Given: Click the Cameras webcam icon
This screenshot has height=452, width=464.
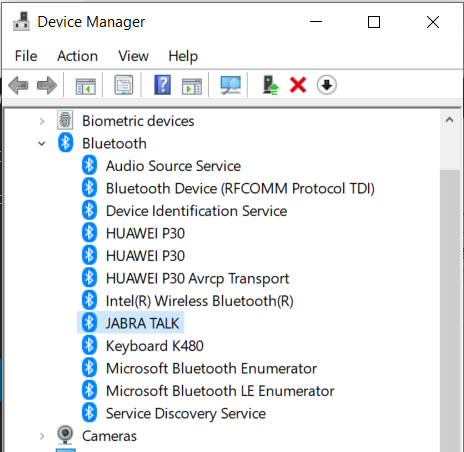Looking at the screenshot, I should (x=65, y=435).
